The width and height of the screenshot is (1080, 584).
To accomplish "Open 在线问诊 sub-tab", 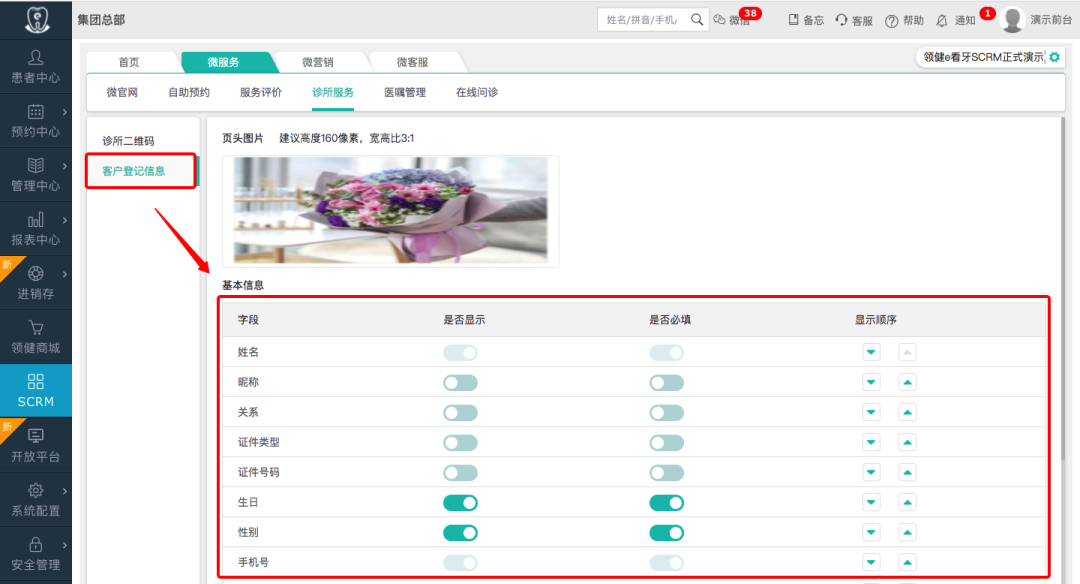I will [477, 92].
